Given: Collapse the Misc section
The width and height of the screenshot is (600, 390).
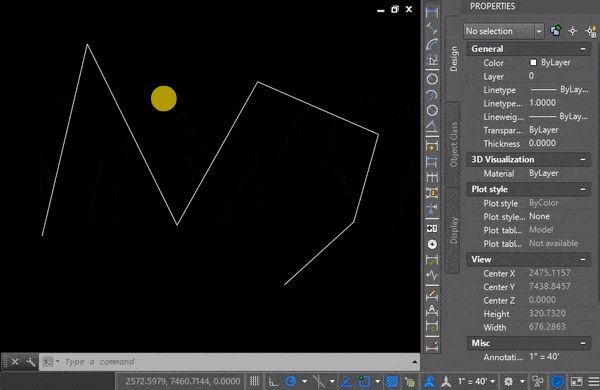Looking at the screenshot, I should click(583, 343).
